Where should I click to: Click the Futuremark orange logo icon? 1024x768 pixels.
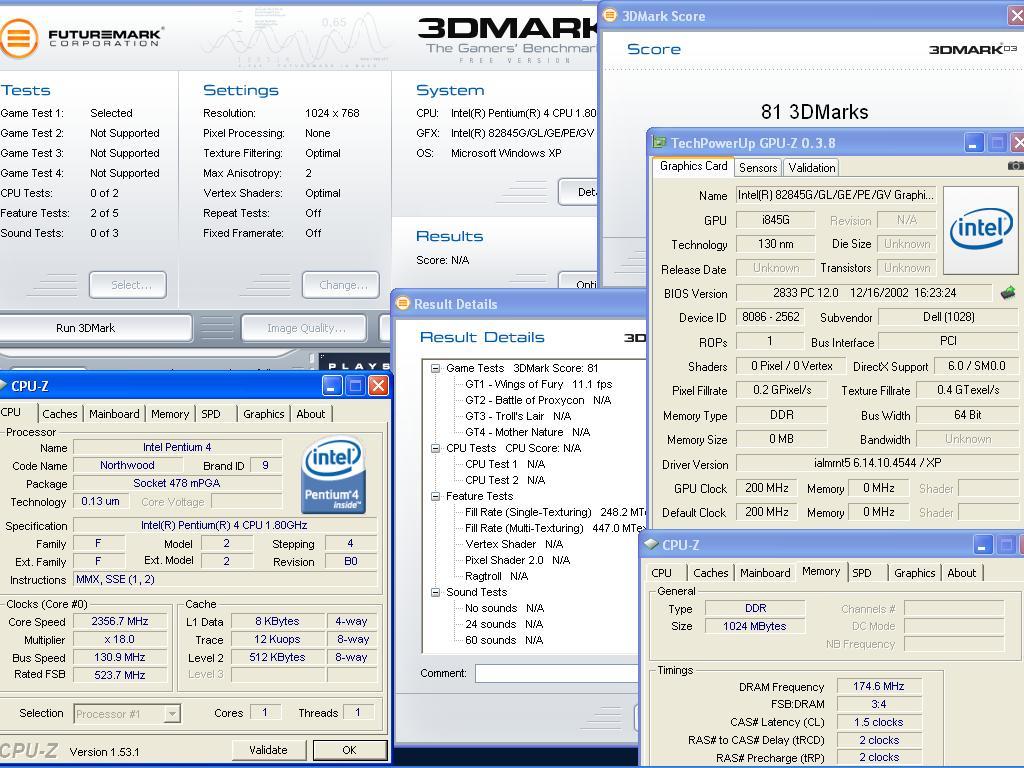tap(18, 38)
